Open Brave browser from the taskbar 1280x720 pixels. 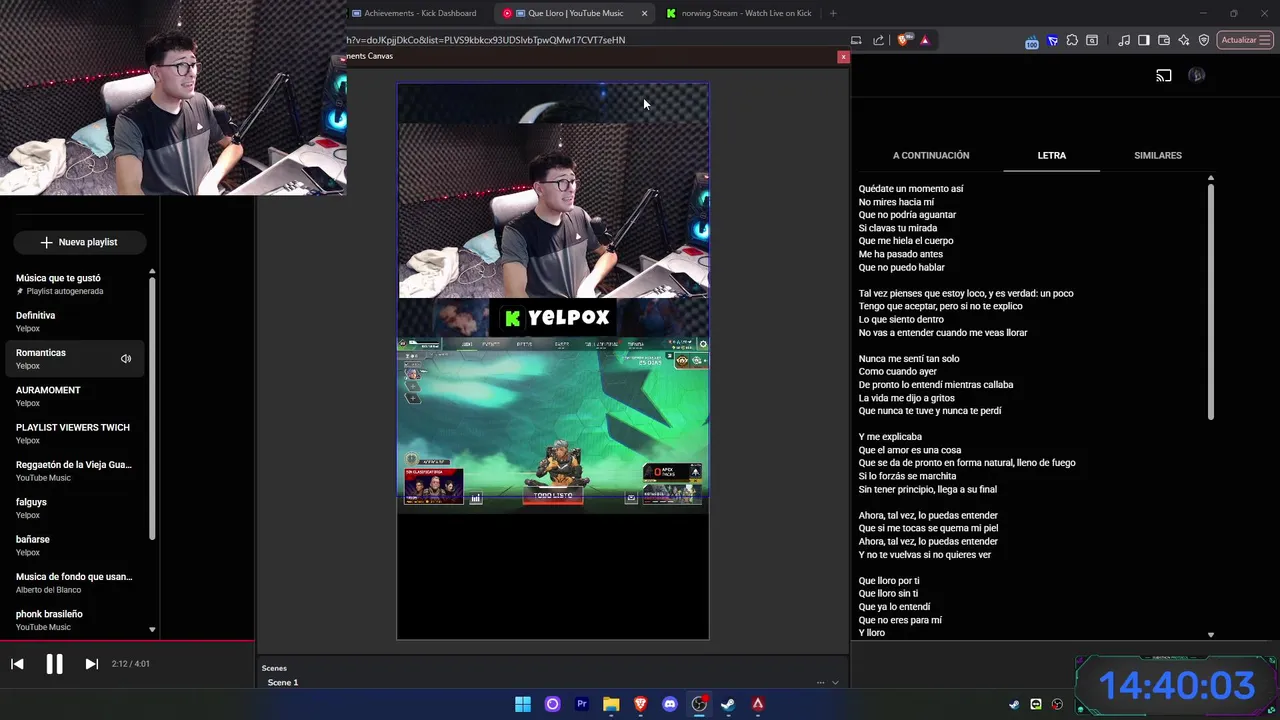641,704
